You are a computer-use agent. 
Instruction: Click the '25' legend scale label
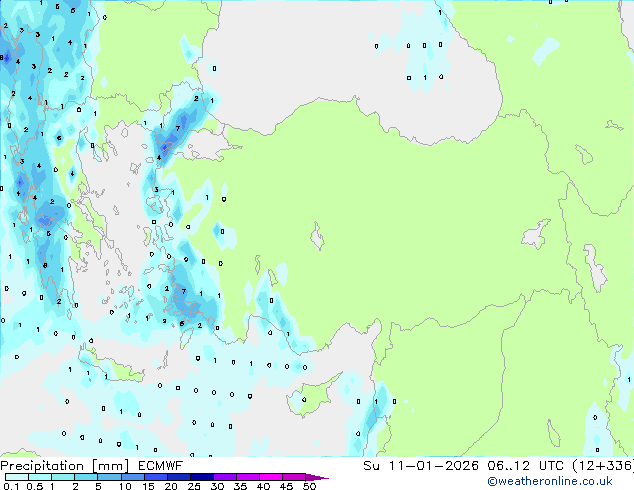(x=194, y=486)
